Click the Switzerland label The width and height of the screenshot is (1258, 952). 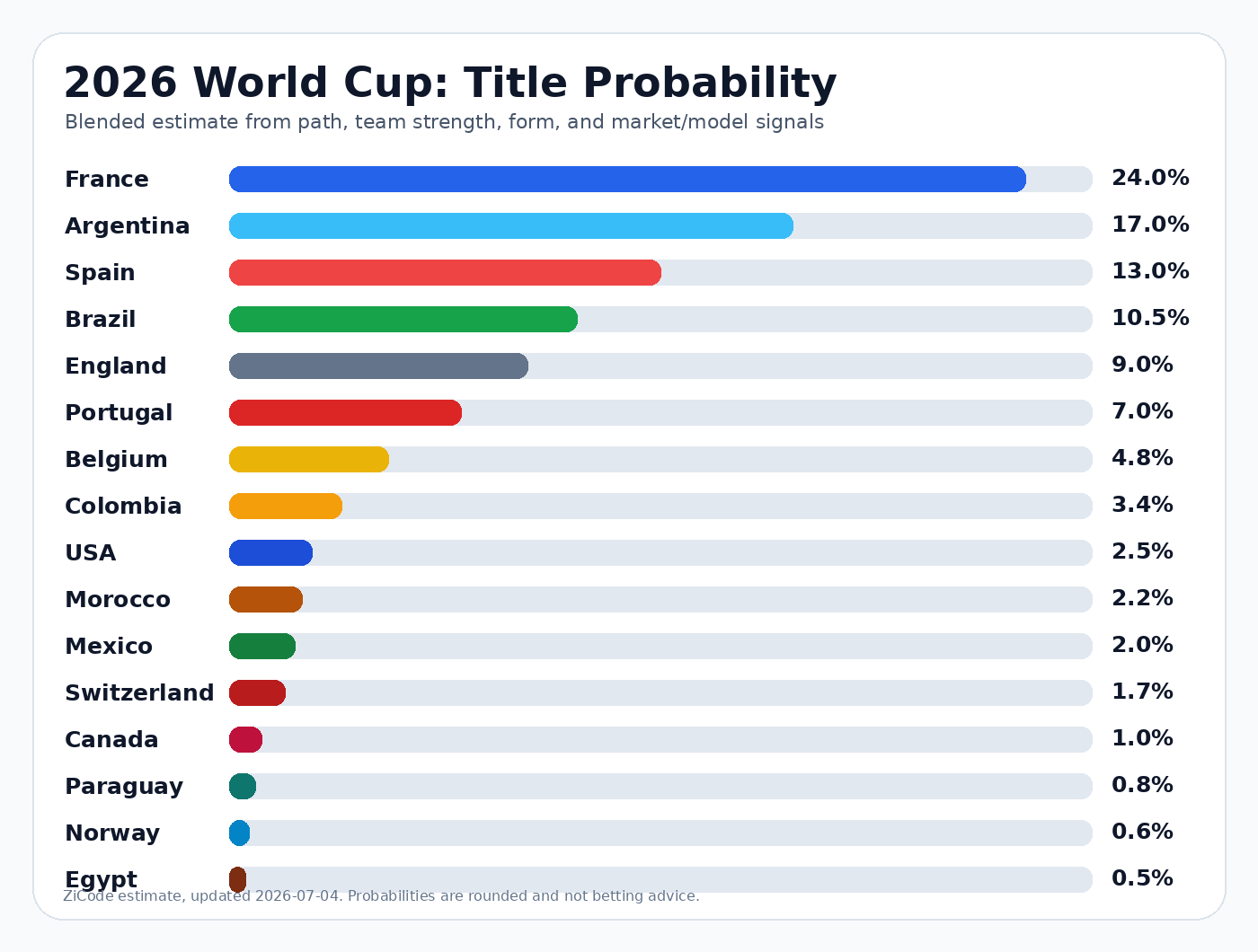click(x=139, y=692)
